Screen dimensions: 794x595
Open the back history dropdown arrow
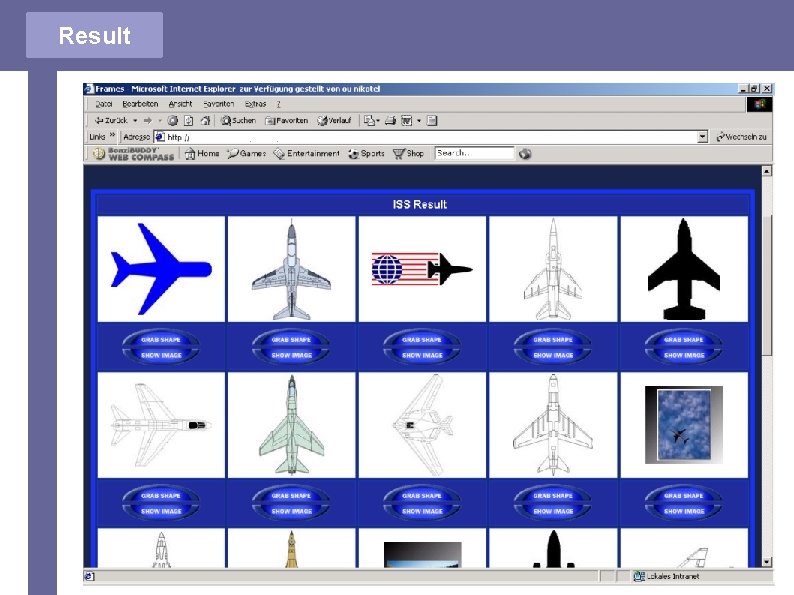click(x=135, y=121)
